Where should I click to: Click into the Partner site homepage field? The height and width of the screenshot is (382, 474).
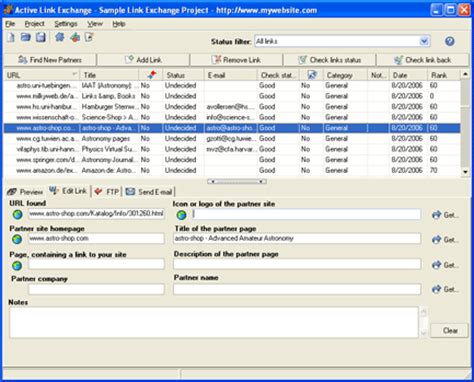(x=96, y=238)
